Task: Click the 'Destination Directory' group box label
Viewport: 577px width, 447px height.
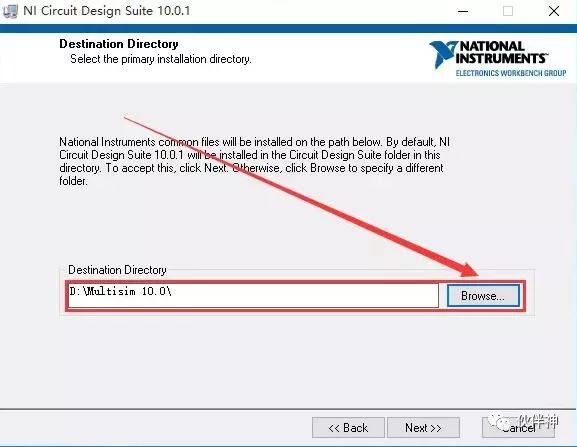Action: pos(117,270)
